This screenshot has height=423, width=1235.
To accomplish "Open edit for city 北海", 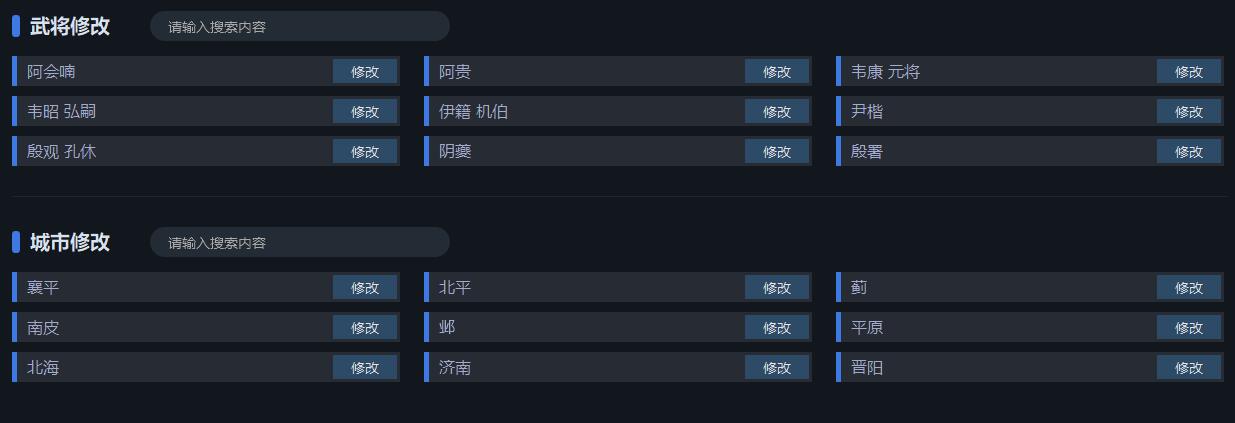I will pos(365,367).
